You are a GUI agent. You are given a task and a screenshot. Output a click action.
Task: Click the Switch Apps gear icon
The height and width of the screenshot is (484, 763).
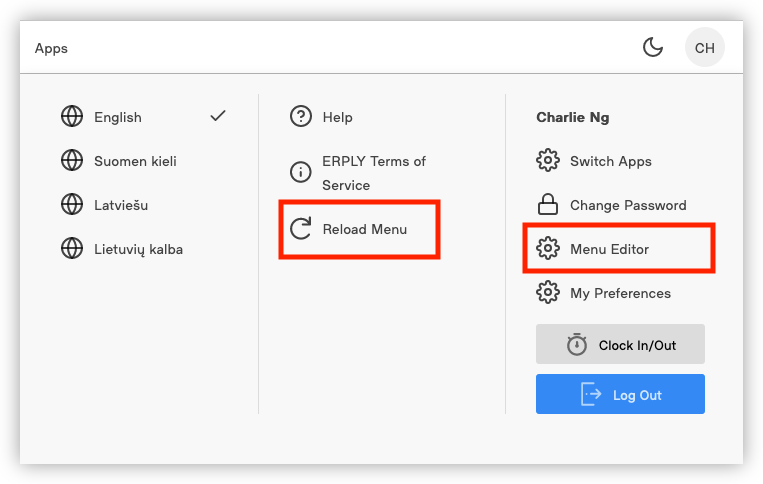coord(548,161)
